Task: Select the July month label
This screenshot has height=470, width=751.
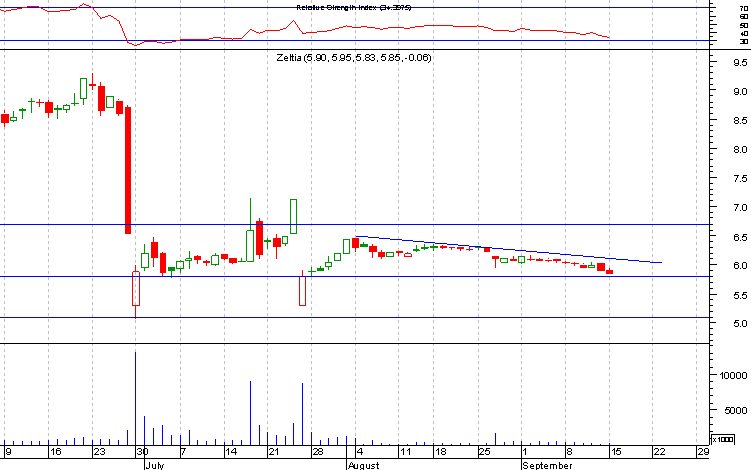Action: [x=155, y=465]
